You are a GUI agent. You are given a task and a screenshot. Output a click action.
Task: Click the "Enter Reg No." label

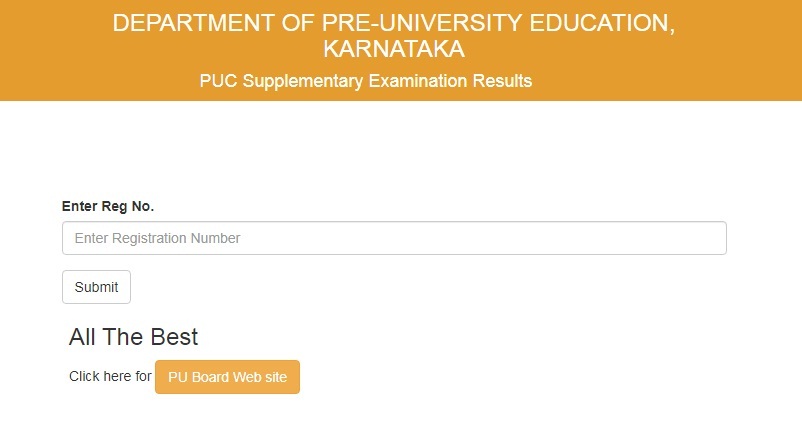tap(108, 206)
